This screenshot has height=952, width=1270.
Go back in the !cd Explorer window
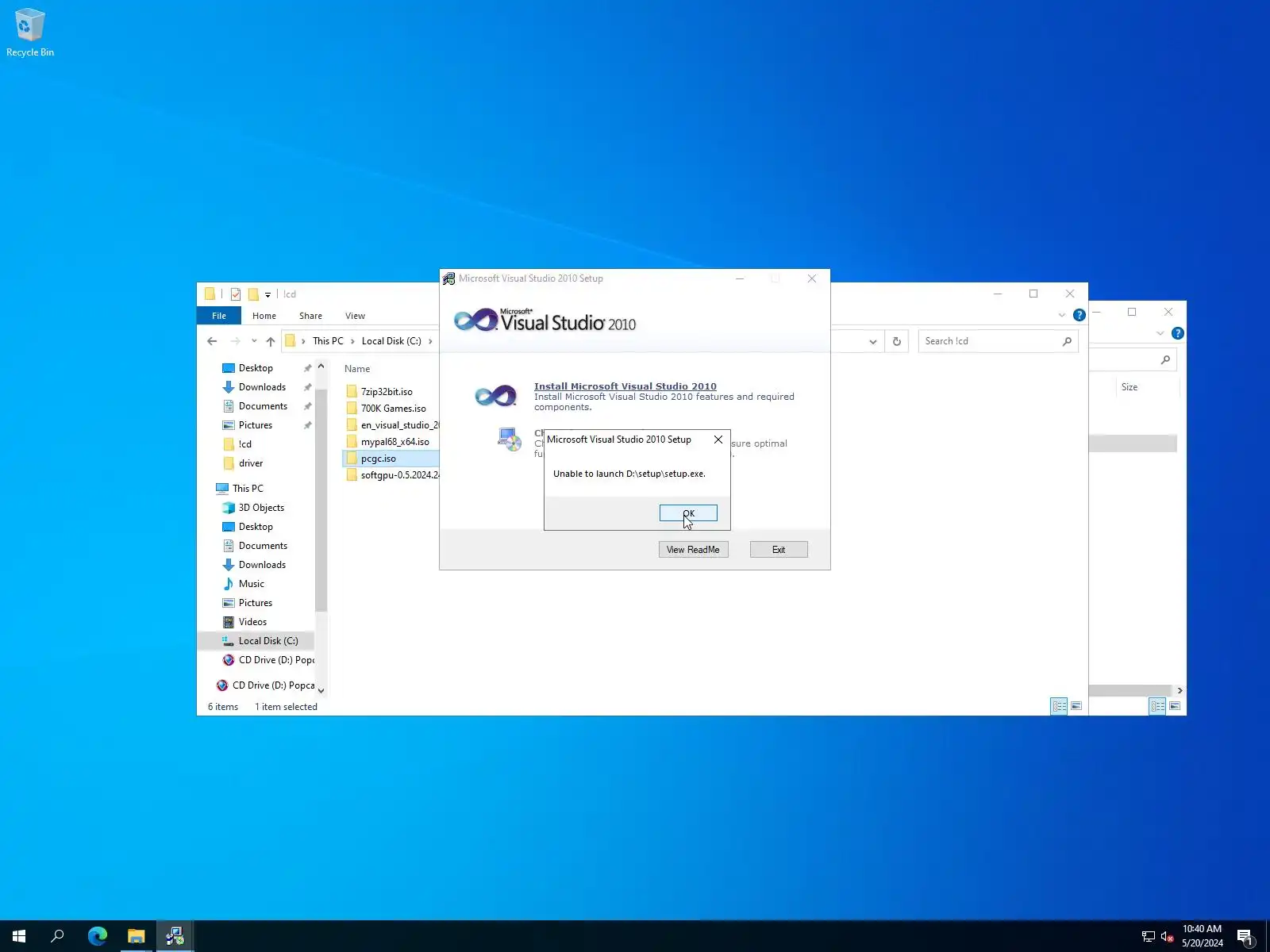(x=212, y=341)
